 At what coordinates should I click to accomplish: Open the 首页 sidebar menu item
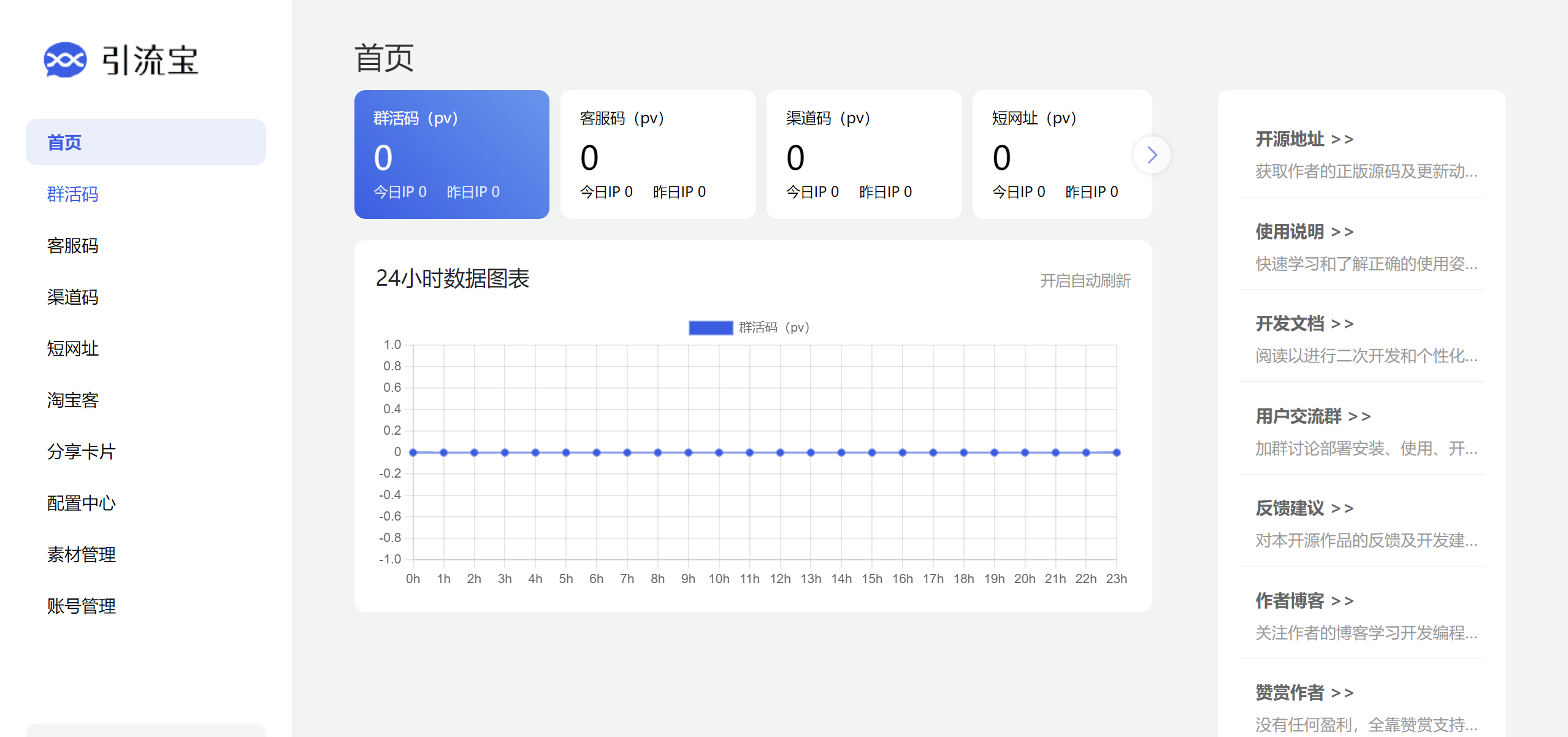click(146, 142)
